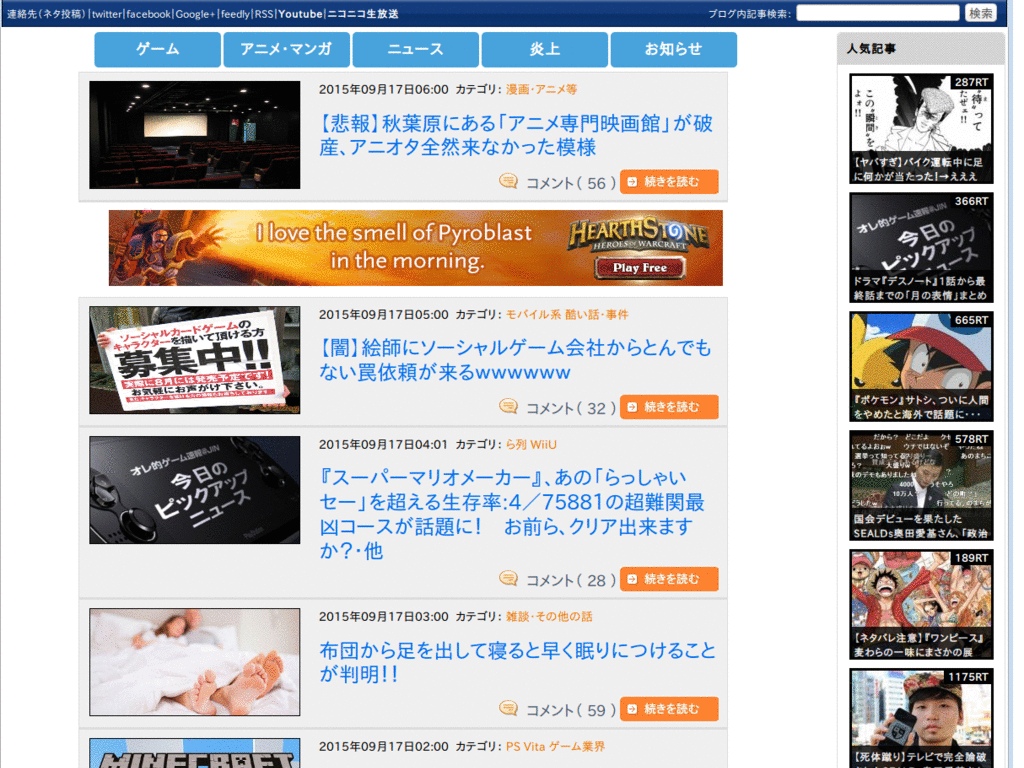Open the RSS feed link

pyautogui.click(x=264, y=14)
